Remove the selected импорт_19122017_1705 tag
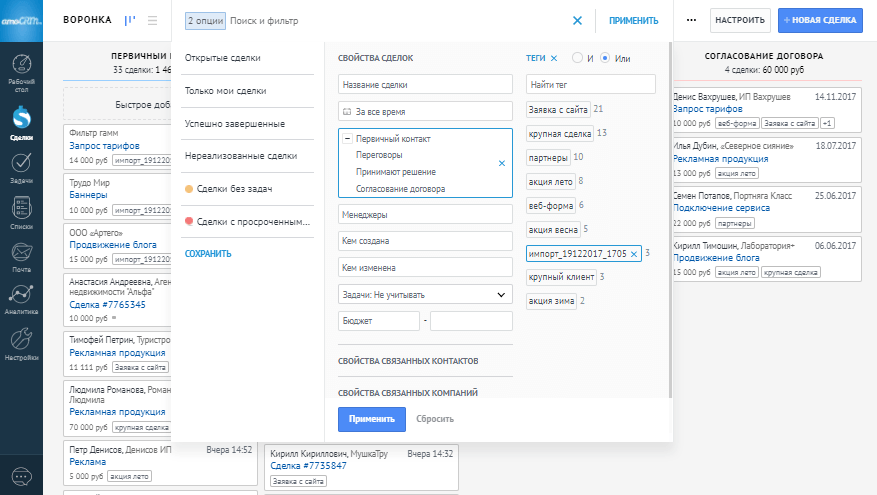 coord(633,254)
